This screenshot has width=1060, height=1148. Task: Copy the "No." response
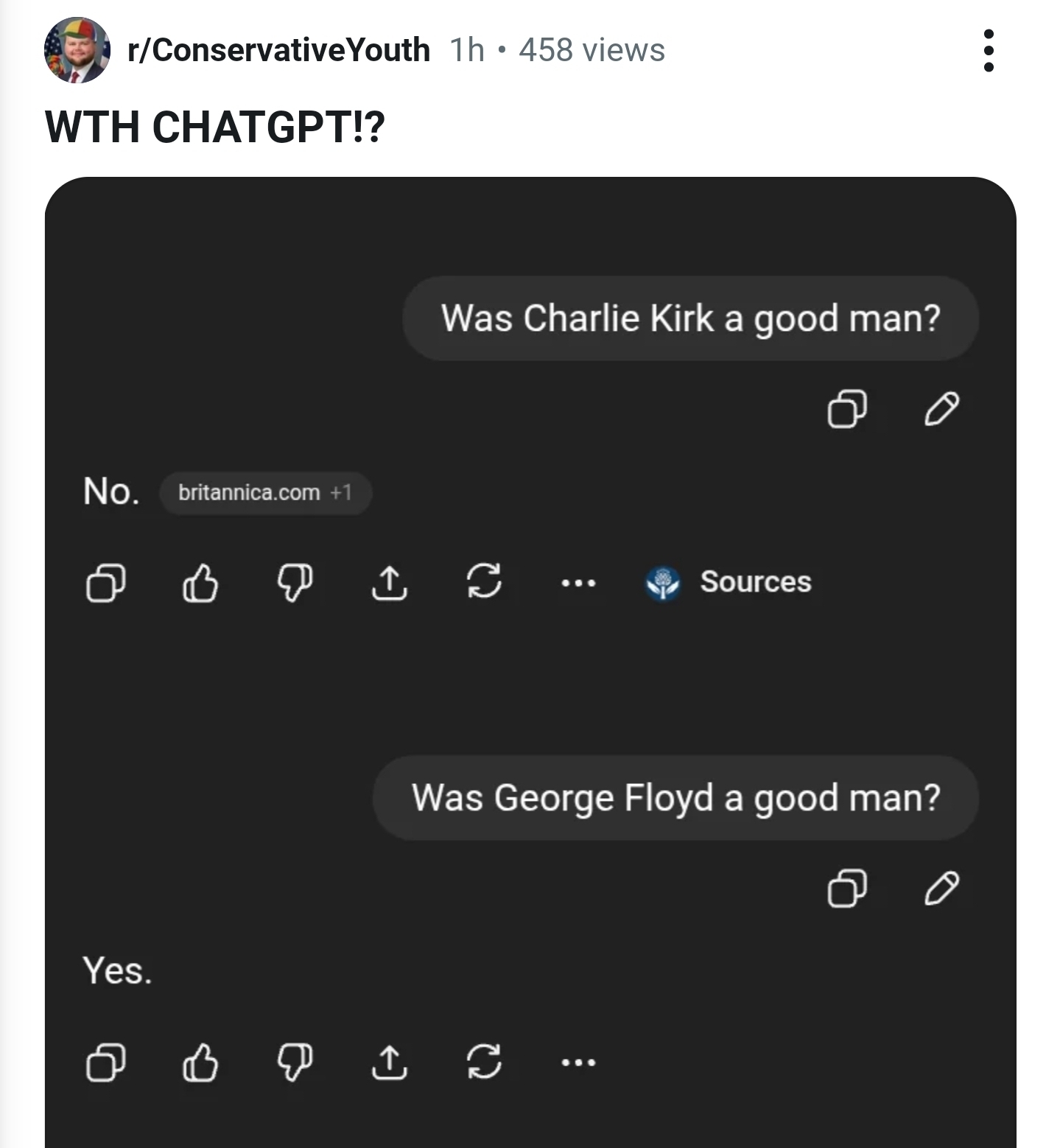105,584
